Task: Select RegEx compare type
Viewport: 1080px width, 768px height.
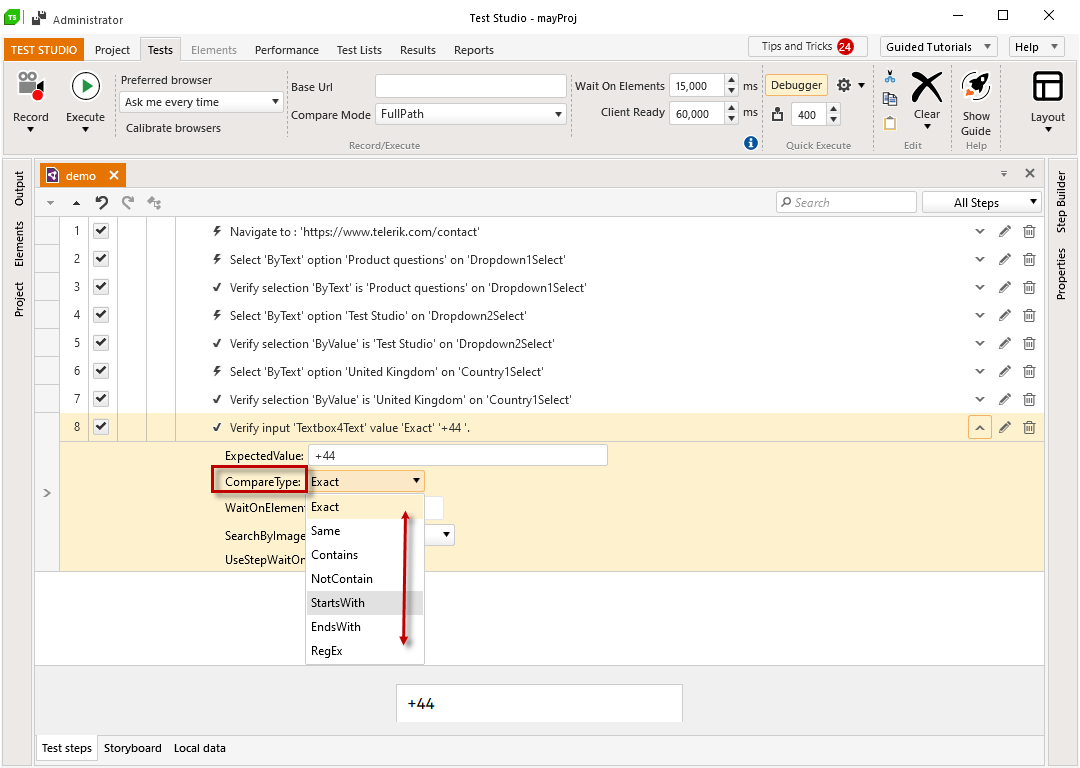Action: click(x=365, y=651)
